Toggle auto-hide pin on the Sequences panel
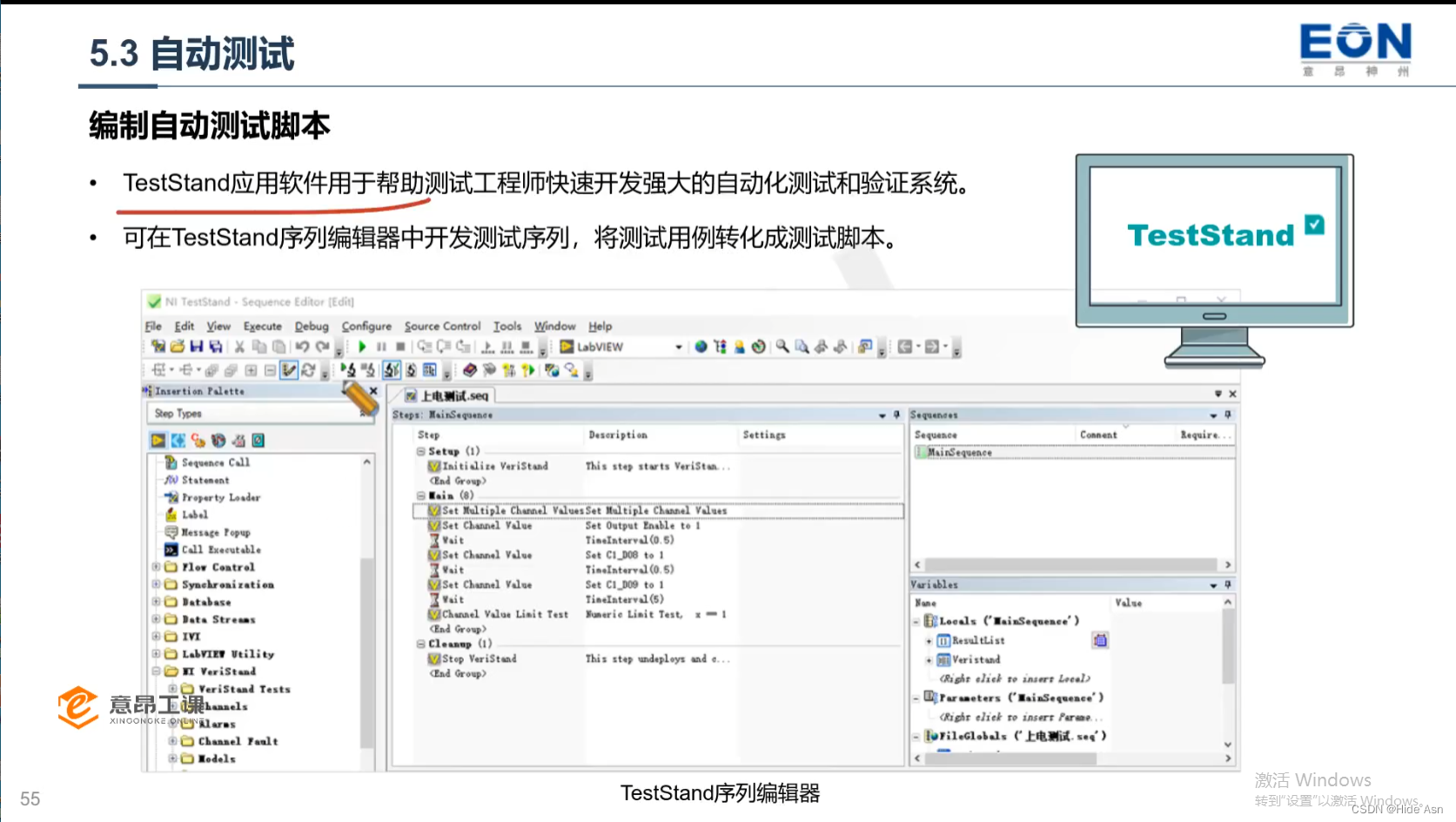Viewport: 1456px width, 822px height. tap(1227, 414)
